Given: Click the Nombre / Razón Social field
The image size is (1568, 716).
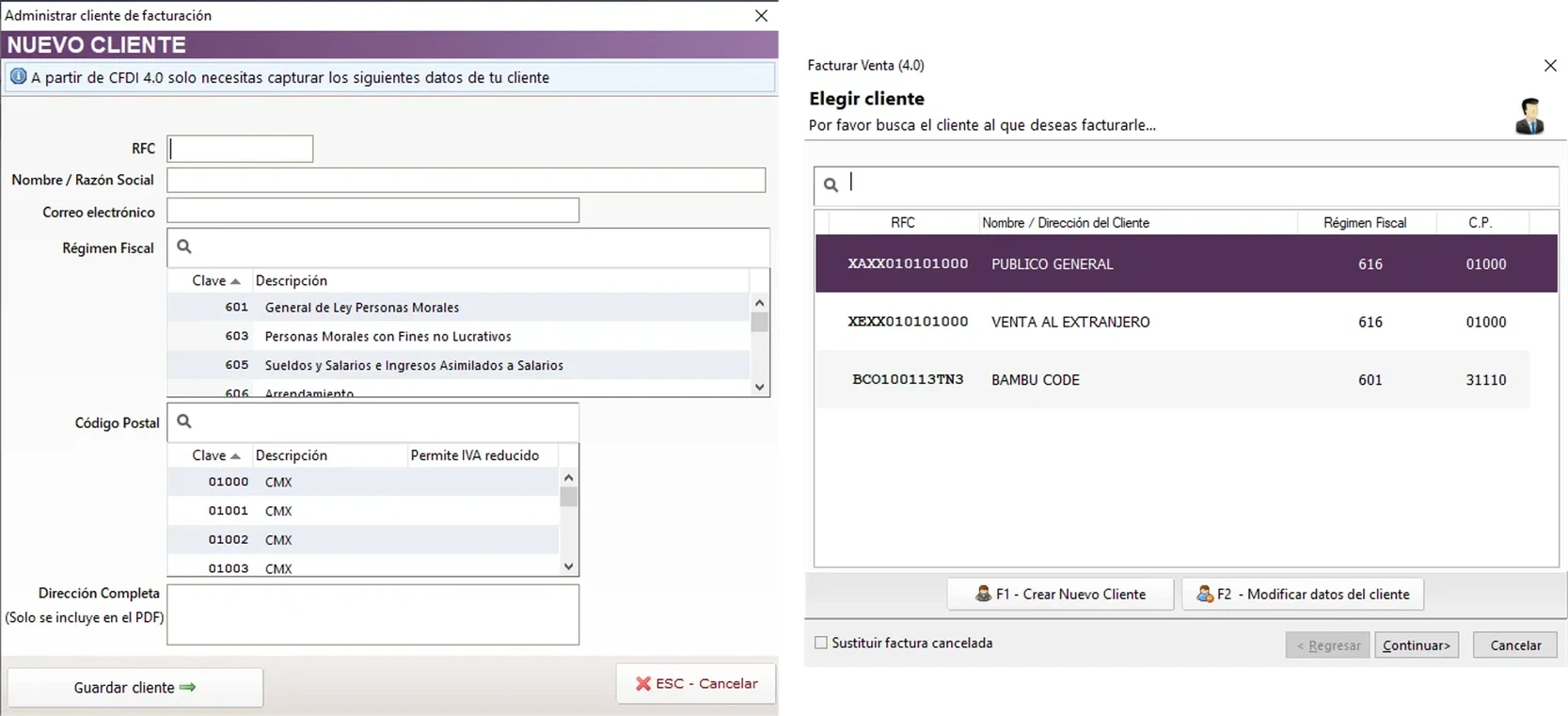Looking at the screenshot, I should point(467,180).
